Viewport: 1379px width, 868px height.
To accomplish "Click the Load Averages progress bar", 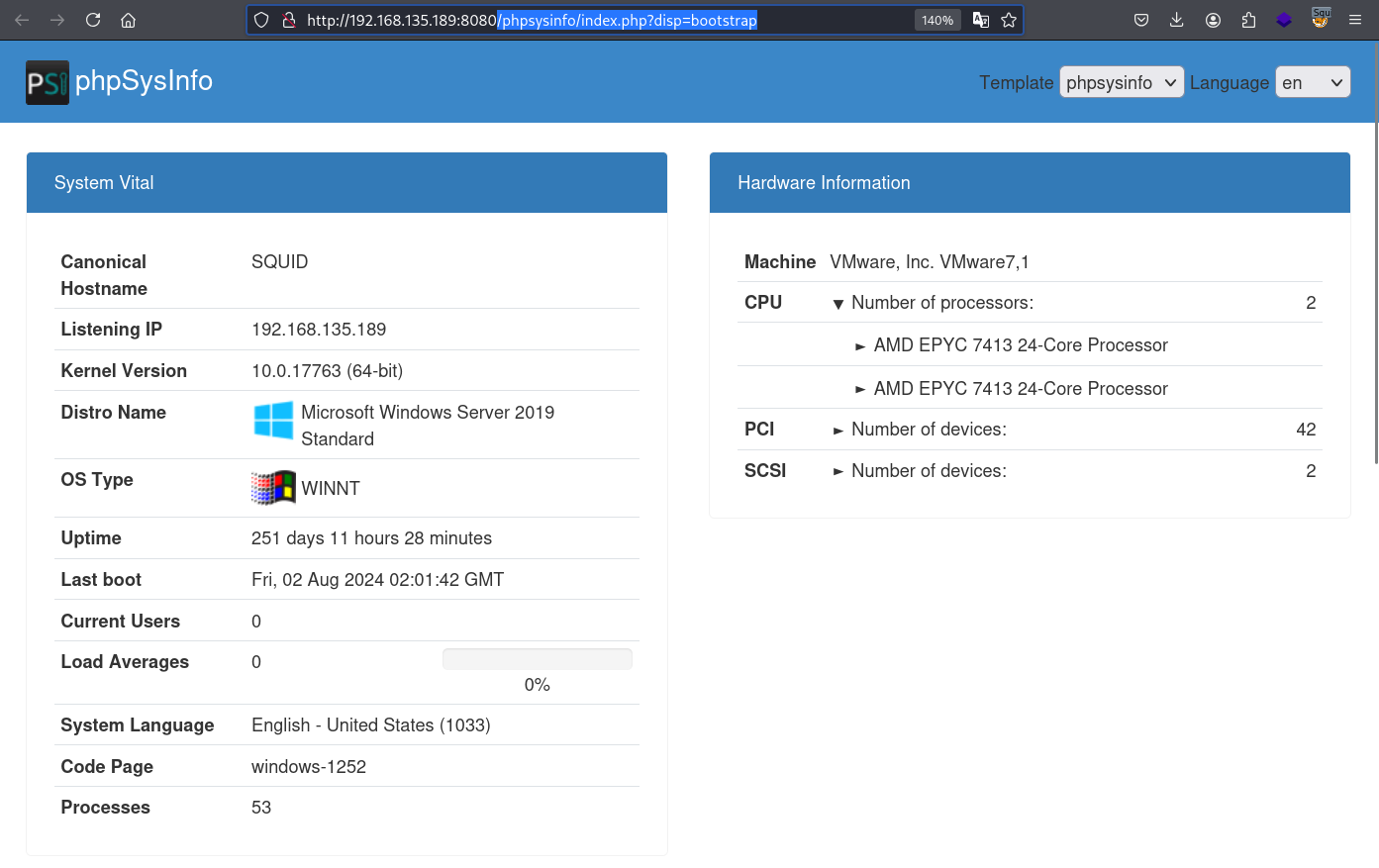I will 538,659.
